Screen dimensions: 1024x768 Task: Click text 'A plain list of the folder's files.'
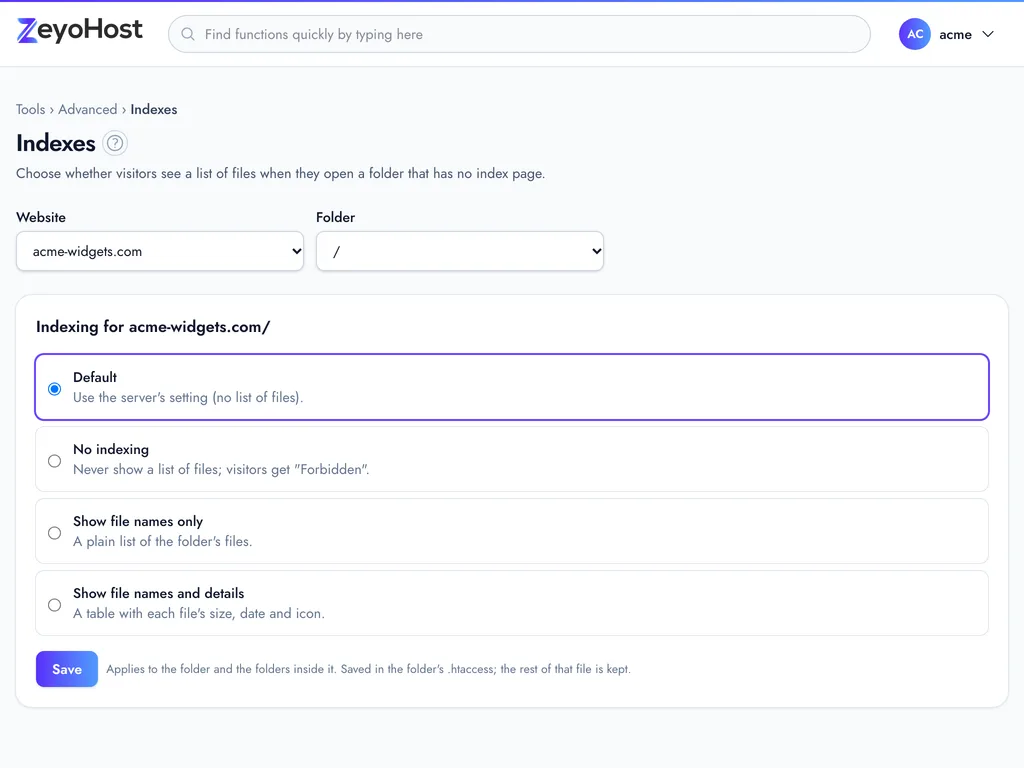click(x=163, y=541)
